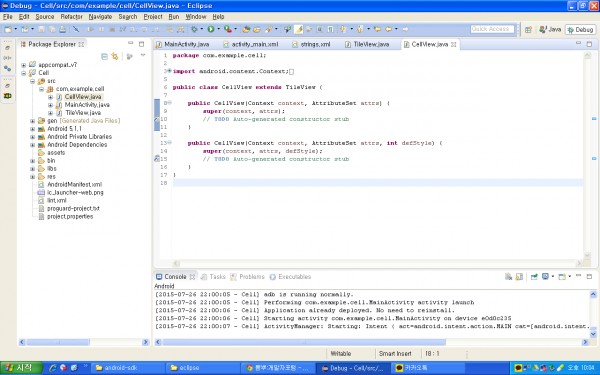Select CellView.java in Package Explorer
The height and width of the screenshot is (375, 600).
coord(83,97)
